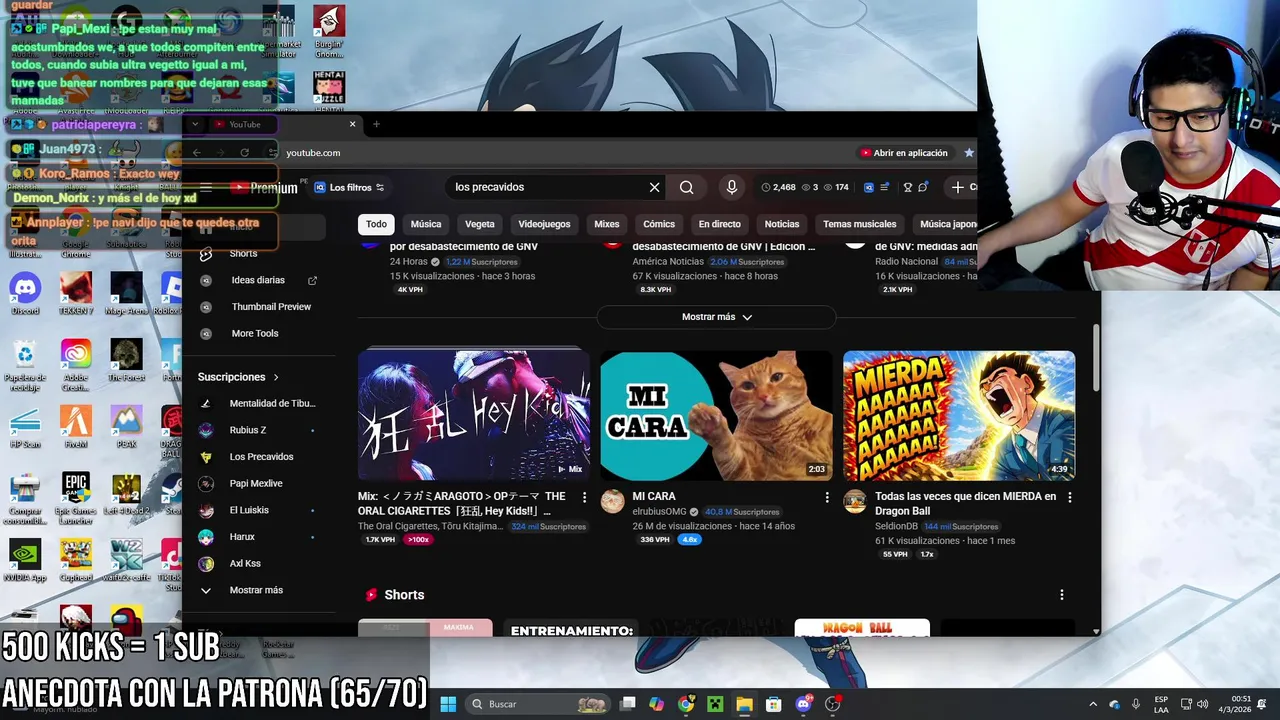Start voice search with the microphone icon
1280x720 pixels.
click(x=731, y=187)
